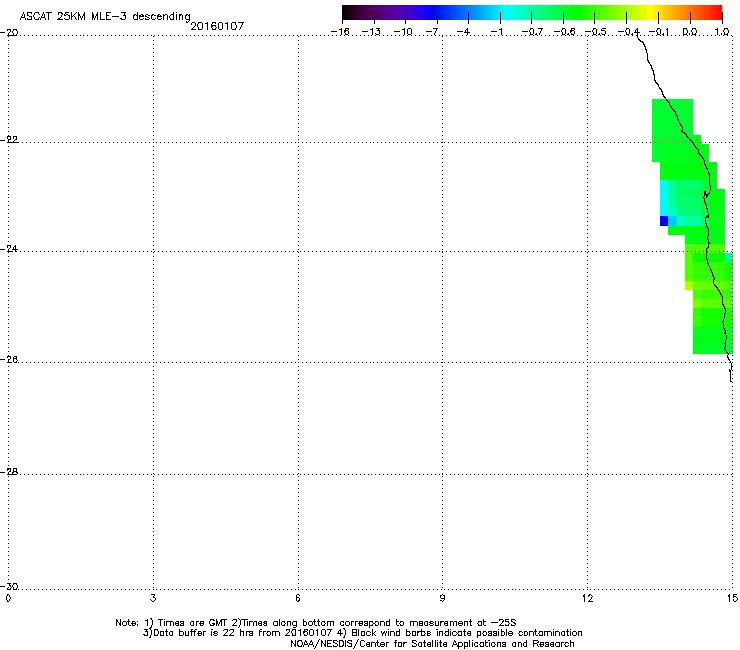Click the black end of the color bar
740x650 pixels.
(x=347, y=13)
